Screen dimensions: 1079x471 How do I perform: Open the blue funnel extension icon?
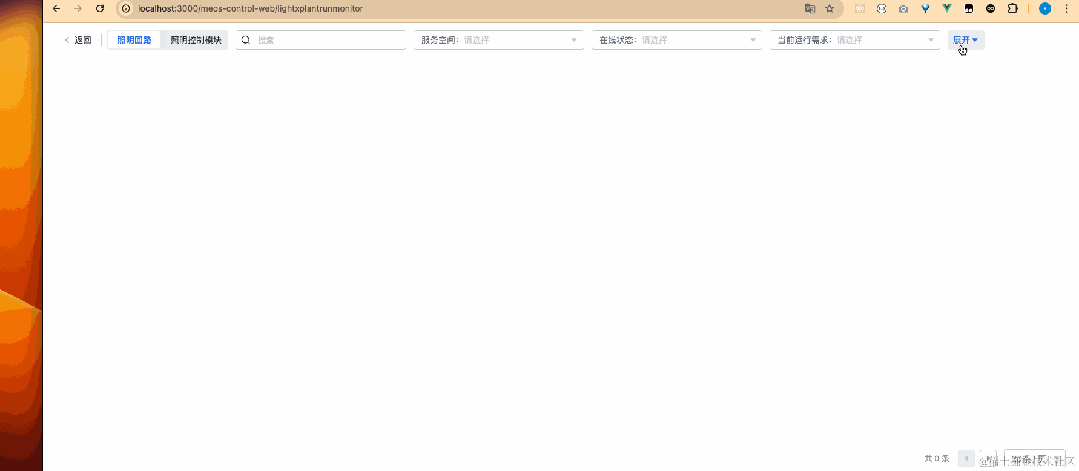926,9
